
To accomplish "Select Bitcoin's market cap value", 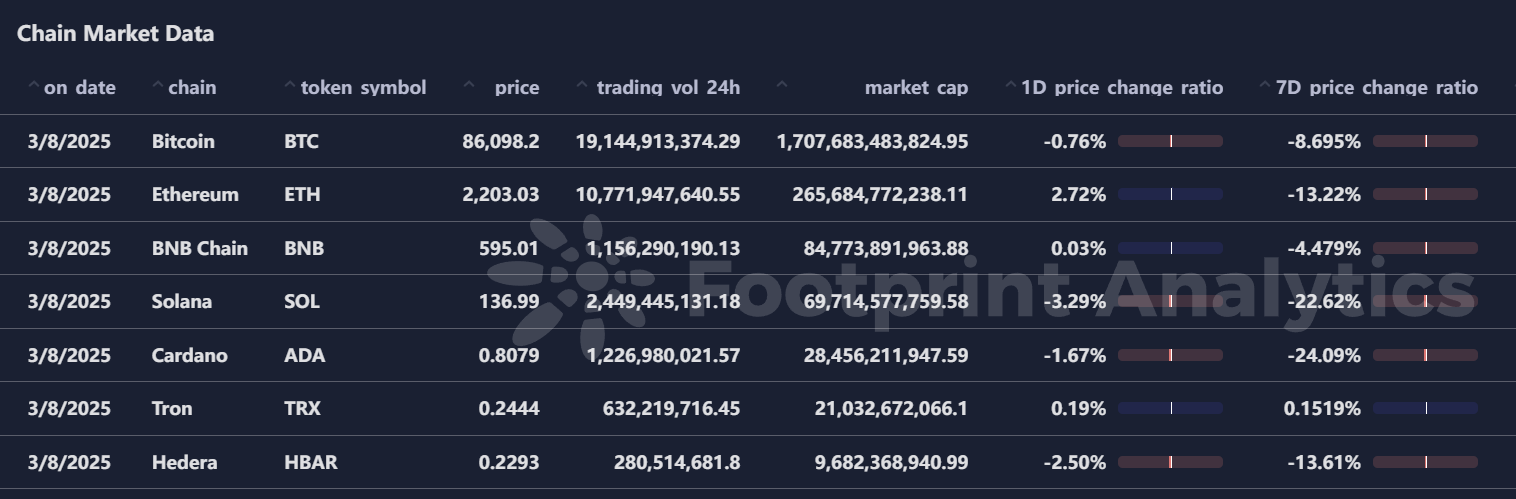I will pyautogui.click(x=872, y=141).
